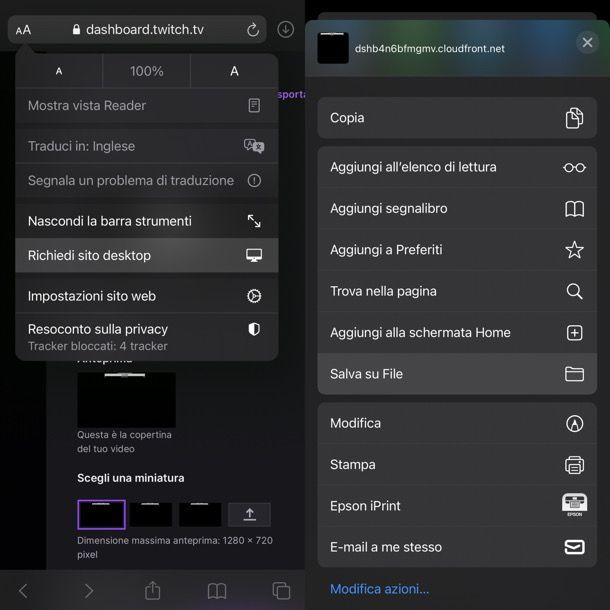This screenshot has width=610, height=610.
Task: Tap the desktop monitor icon
Action: [254, 255]
